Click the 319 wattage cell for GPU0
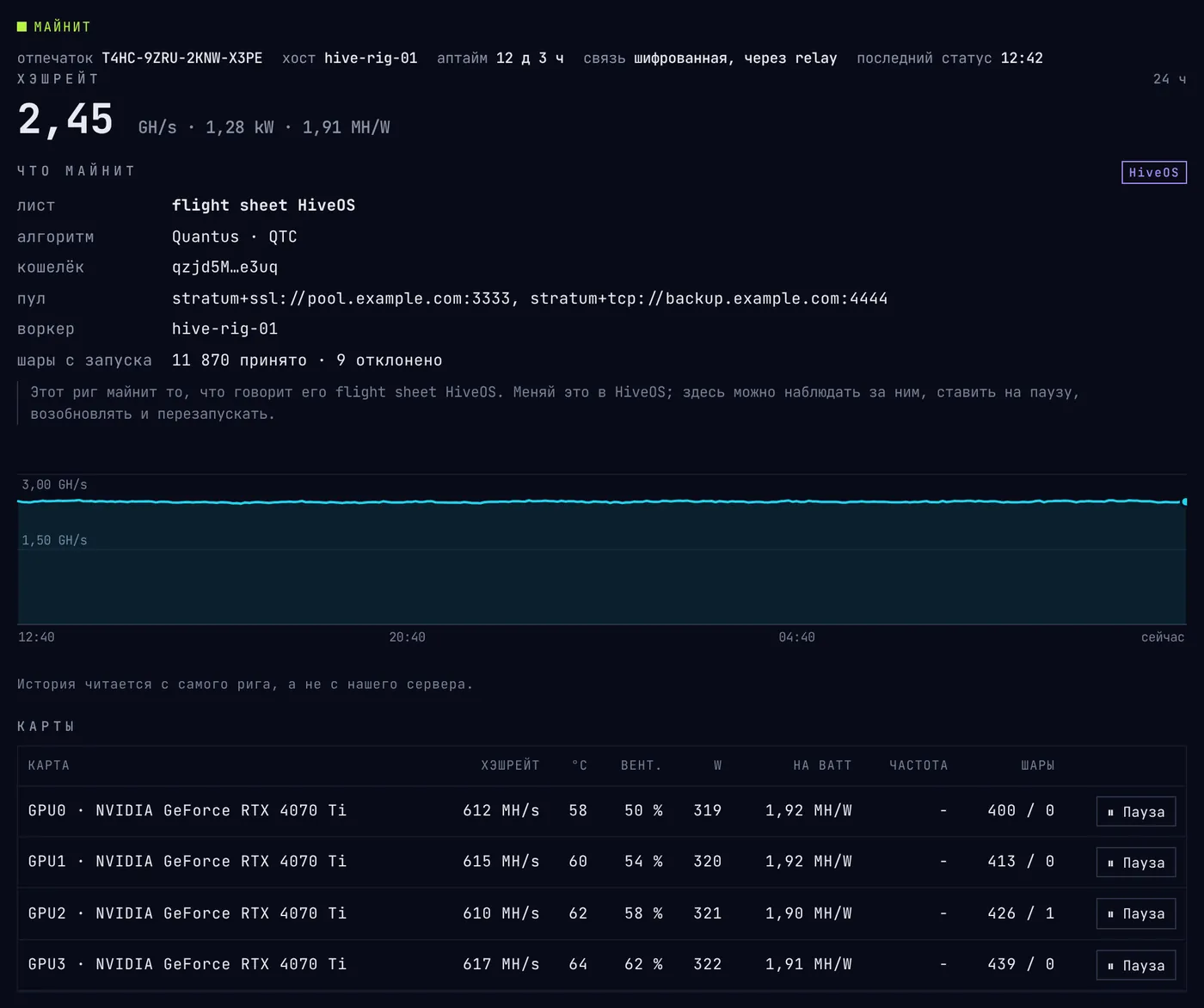Image resolution: width=1204 pixels, height=1008 pixels. 708,811
